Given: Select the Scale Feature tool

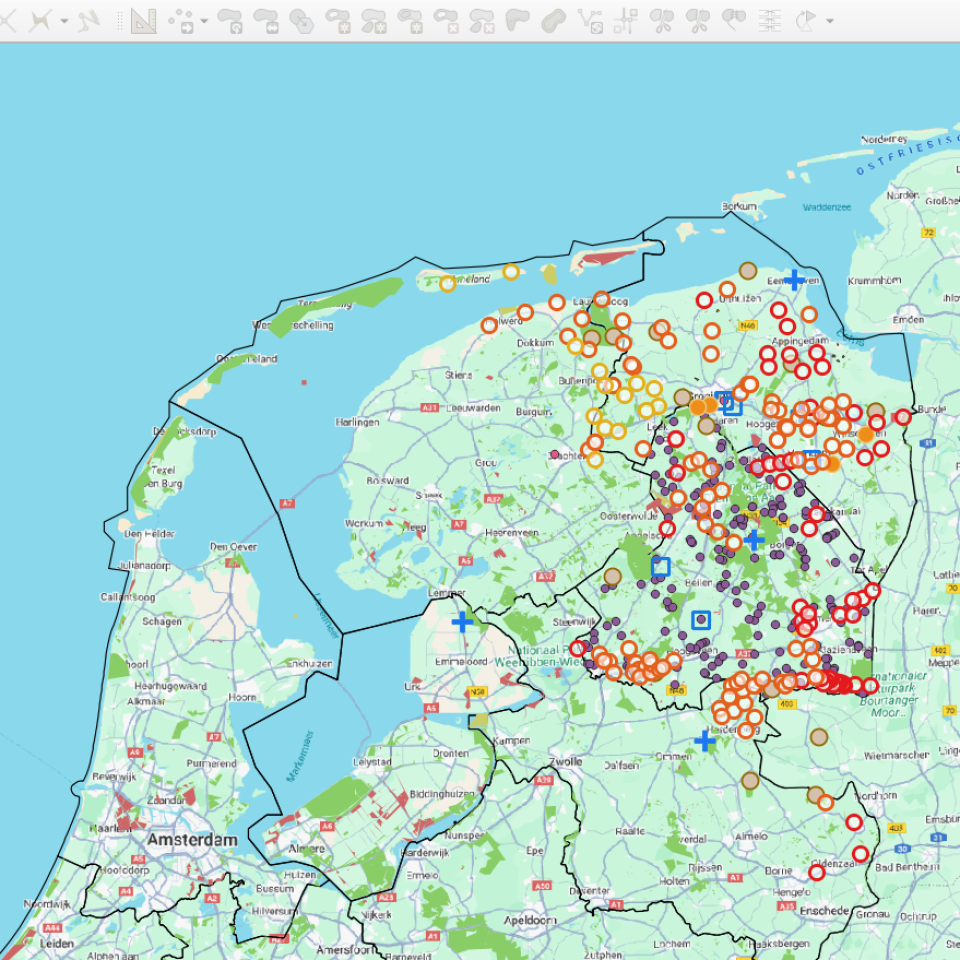Looking at the screenshot, I should [266, 20].
